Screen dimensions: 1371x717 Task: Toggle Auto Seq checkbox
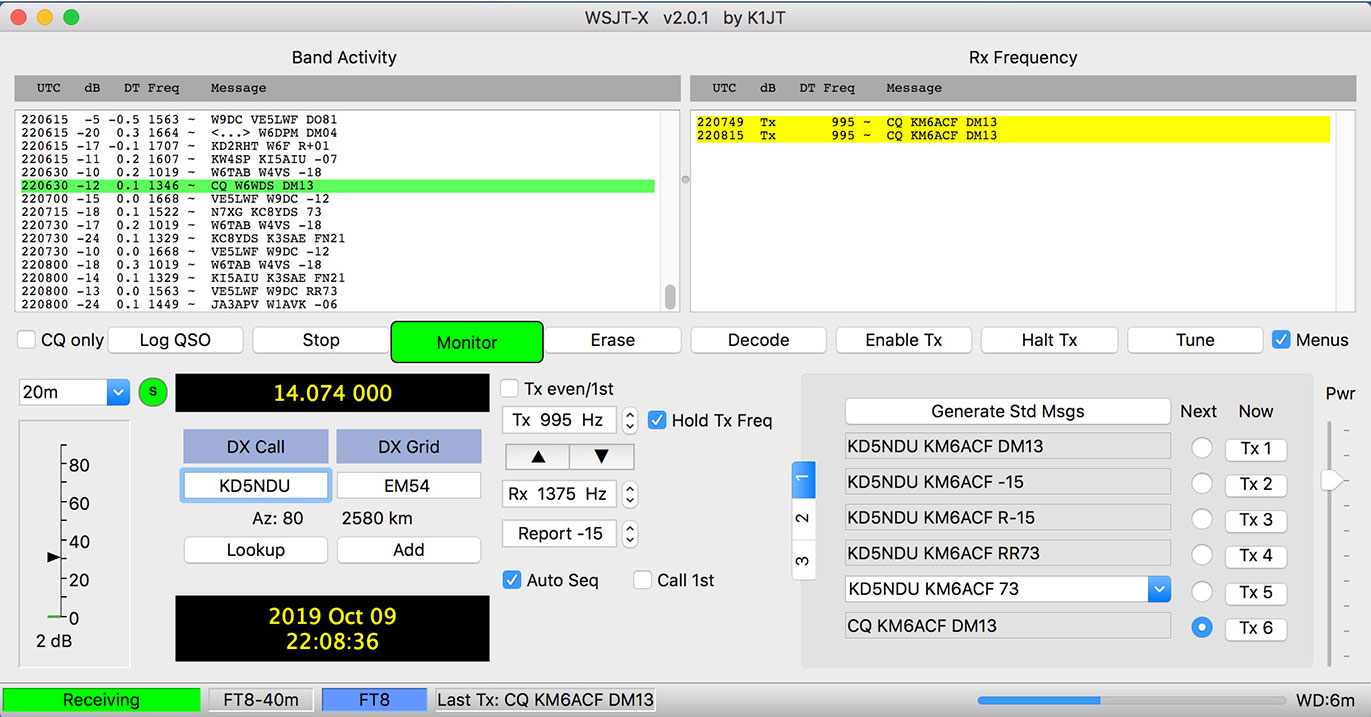click(x=512, y=580)
